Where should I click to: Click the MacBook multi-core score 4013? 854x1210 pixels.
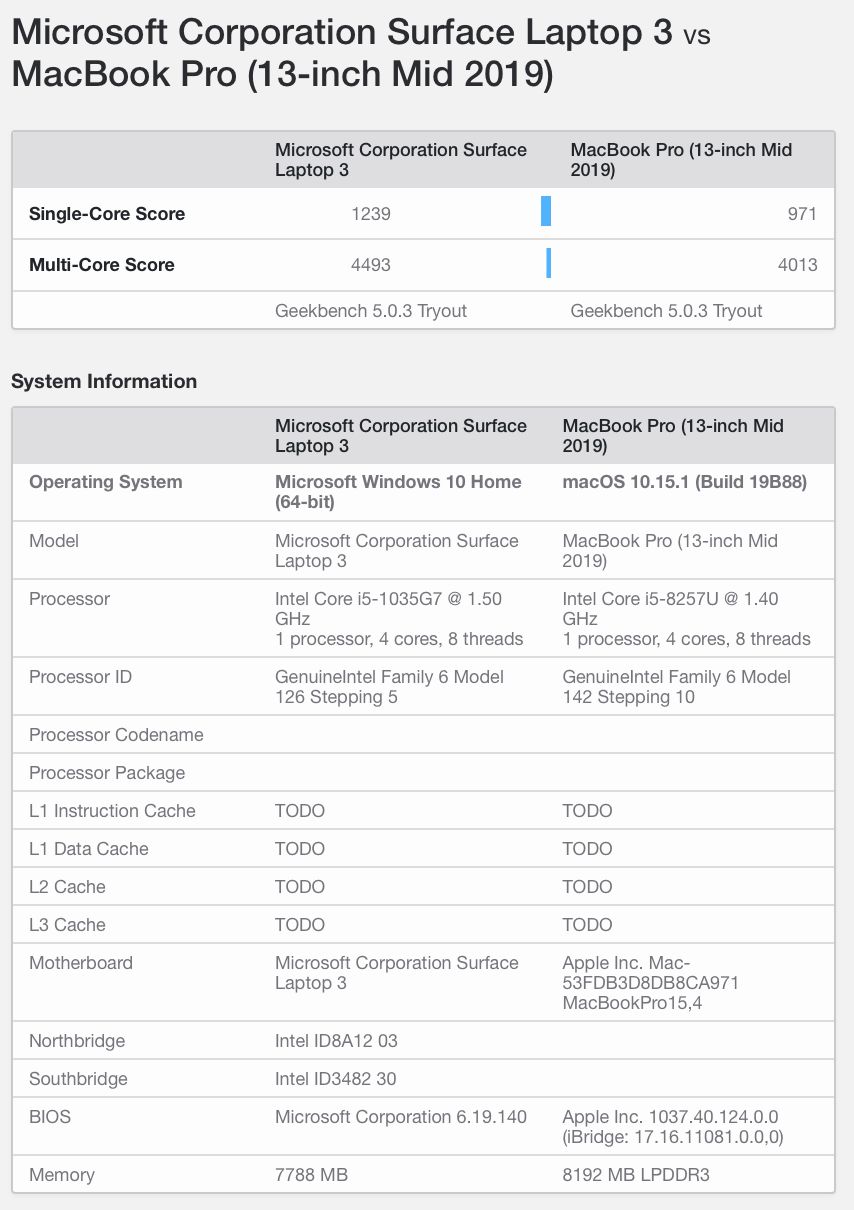click(797, 265)
